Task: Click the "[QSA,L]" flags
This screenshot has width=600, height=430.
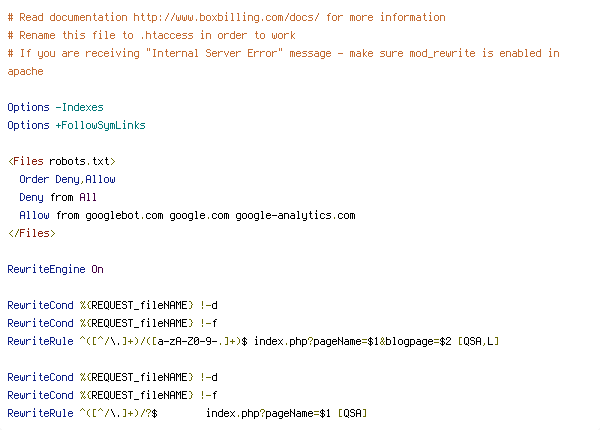Action: tap(478, 341)
